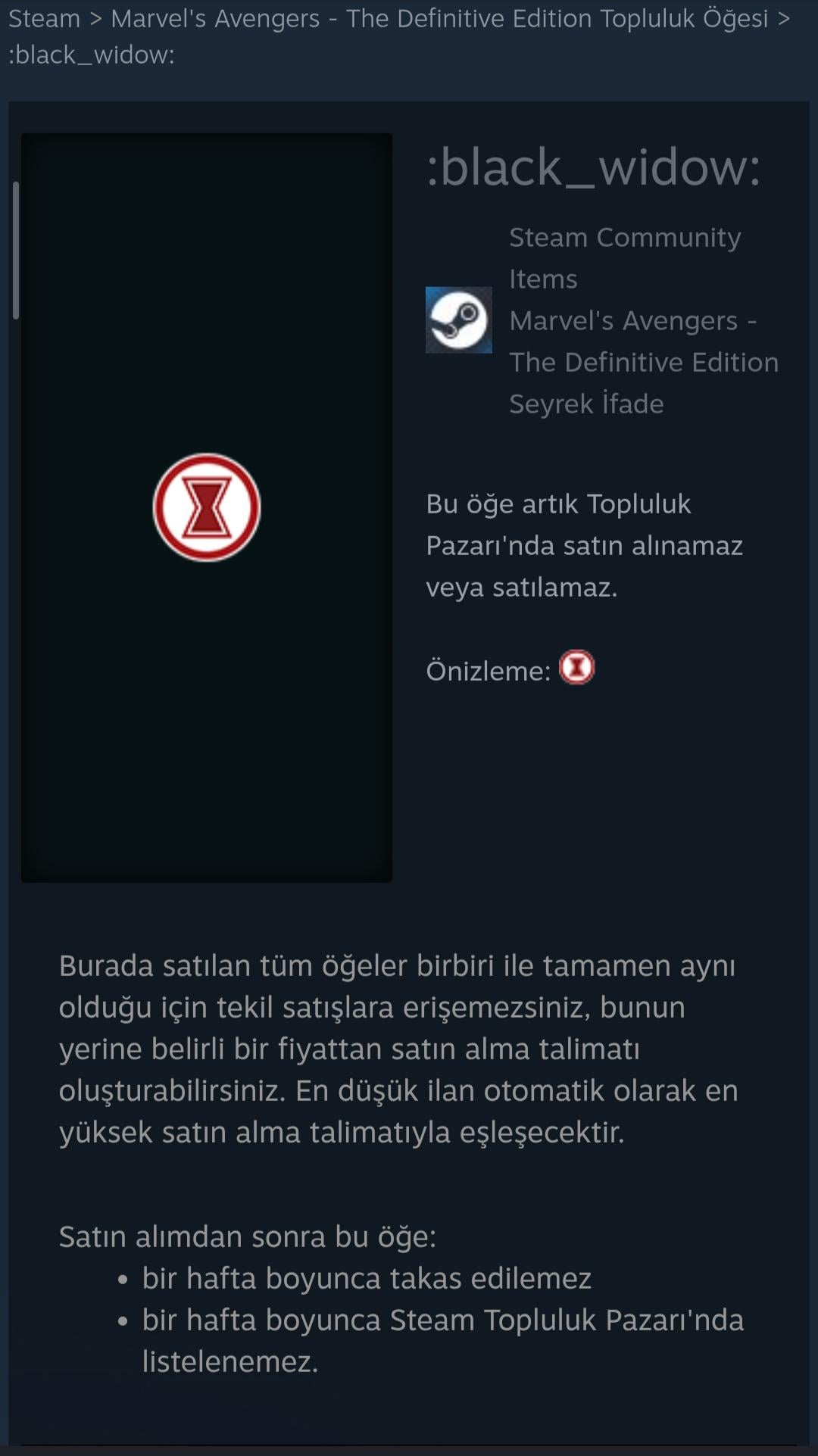Click the large Black Widow hourglass emoticon
Image resolution: width=818 pixels, height=1456 pixels.
[x=206, y=507]
